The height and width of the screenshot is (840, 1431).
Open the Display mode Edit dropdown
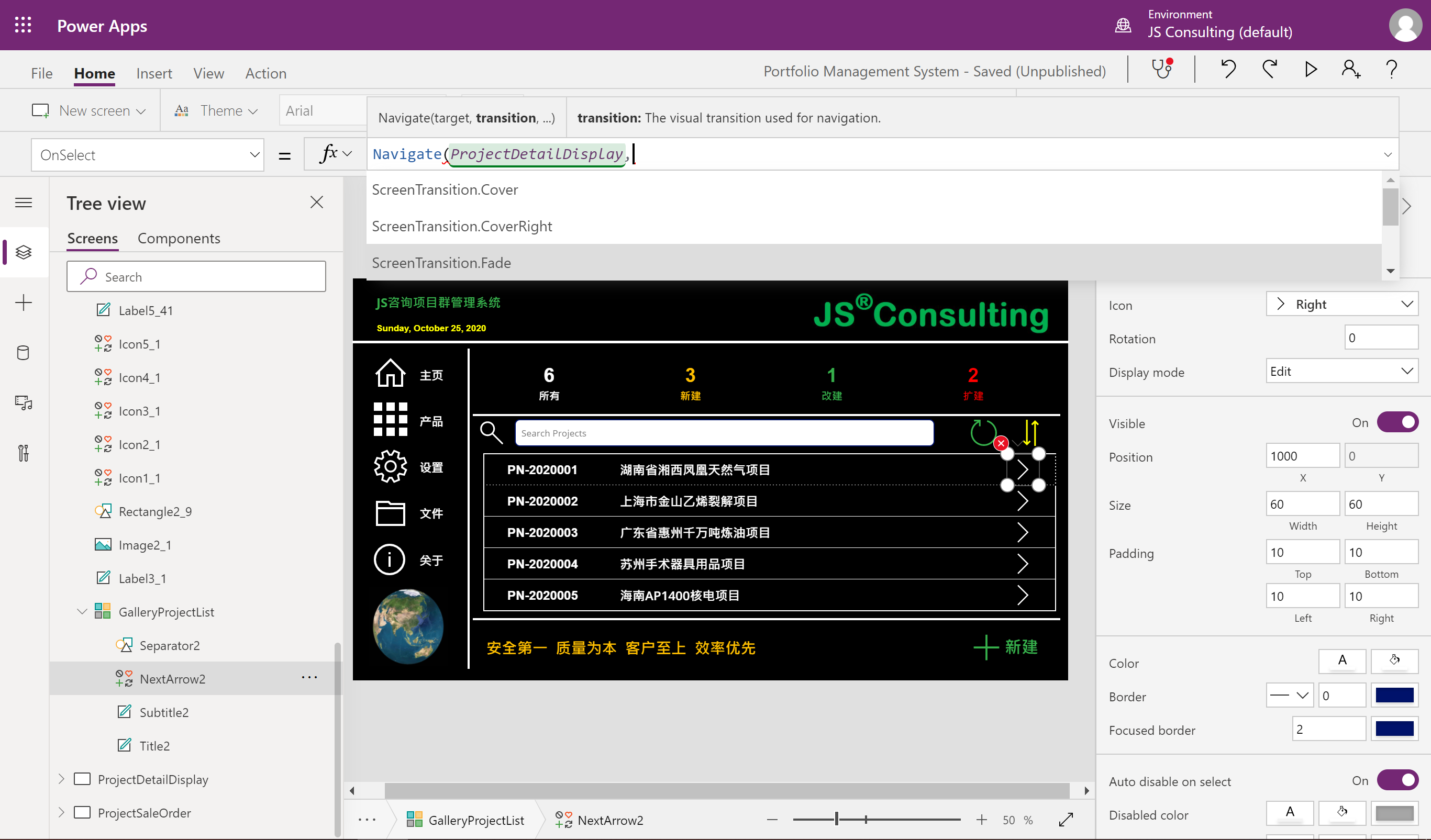(1342, 371)
